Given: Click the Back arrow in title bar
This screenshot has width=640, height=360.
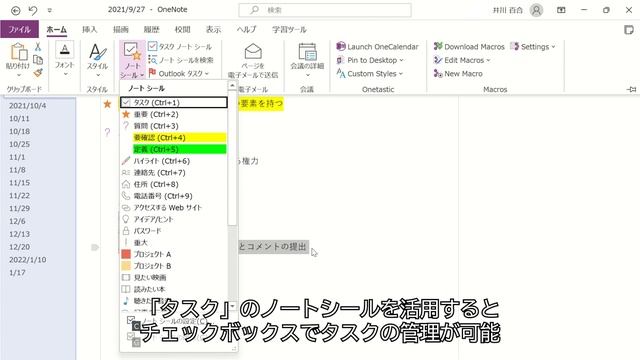Looking at the screenshot, I should pos(16,10).
